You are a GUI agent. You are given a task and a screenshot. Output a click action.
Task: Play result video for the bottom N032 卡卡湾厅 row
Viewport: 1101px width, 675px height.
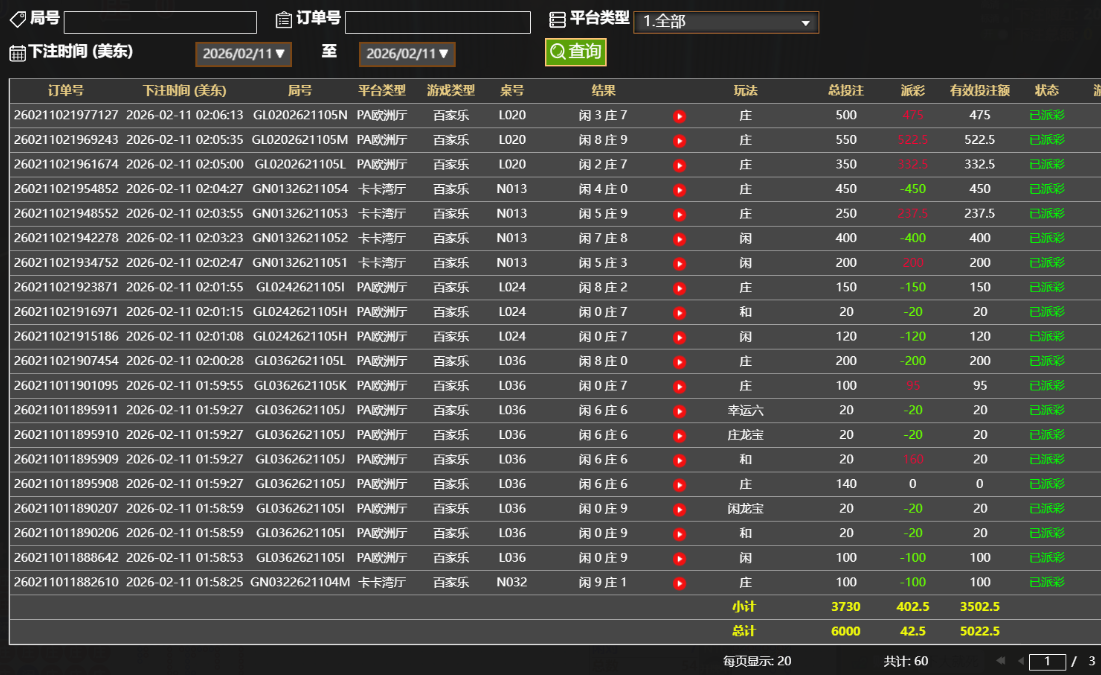tap(680, 582)
